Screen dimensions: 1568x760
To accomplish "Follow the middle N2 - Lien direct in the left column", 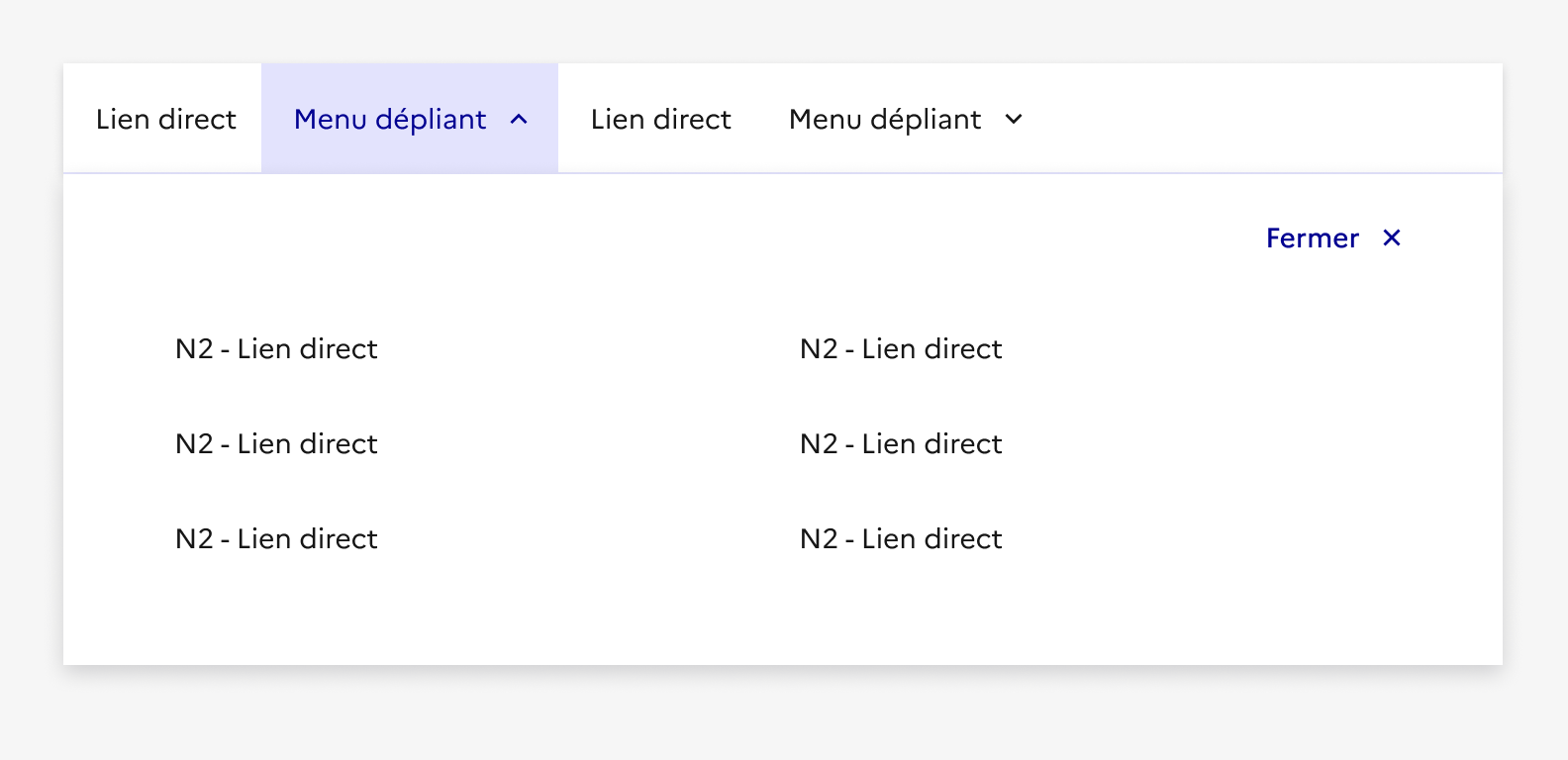I will (276, 444).
